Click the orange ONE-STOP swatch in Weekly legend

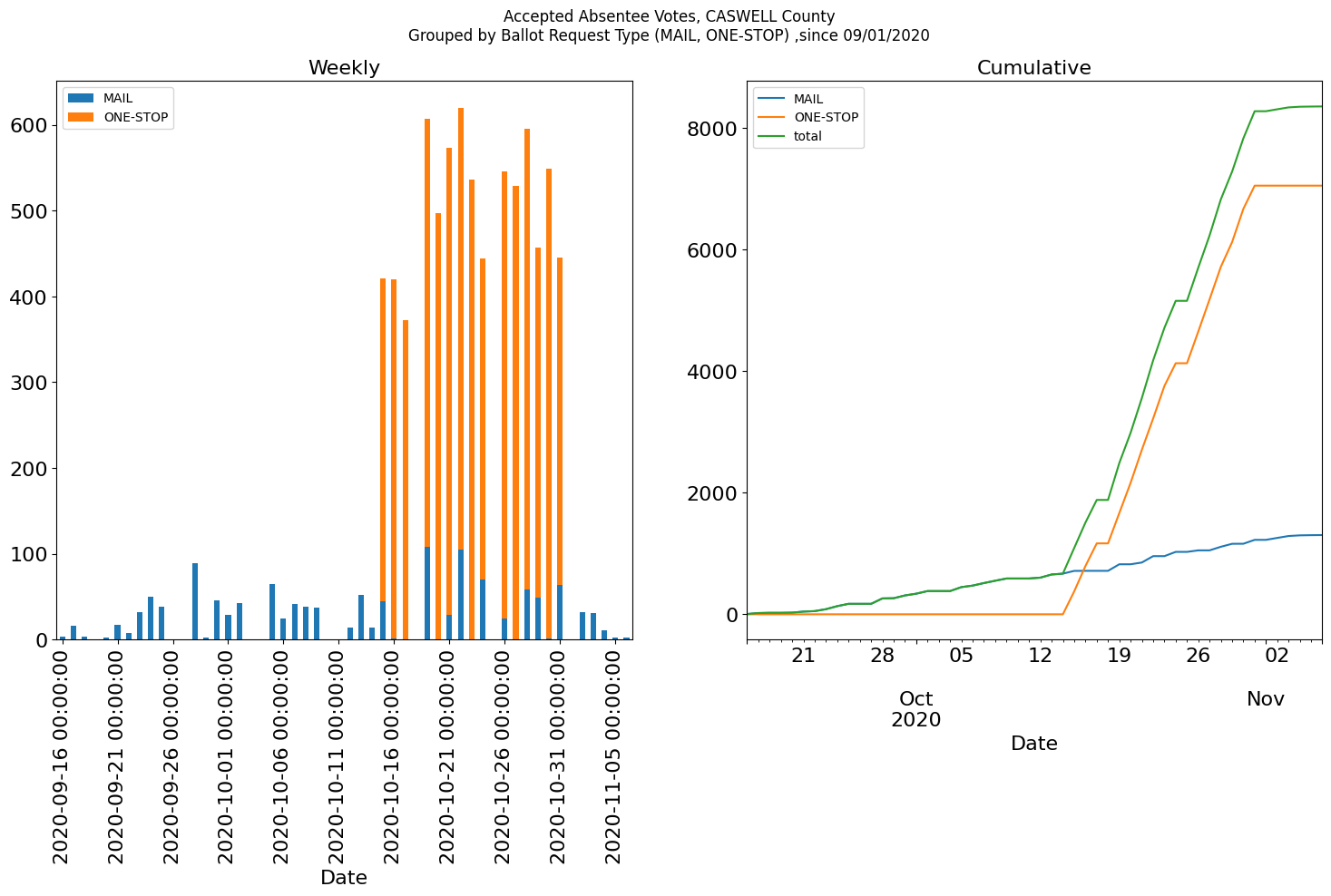81,117
